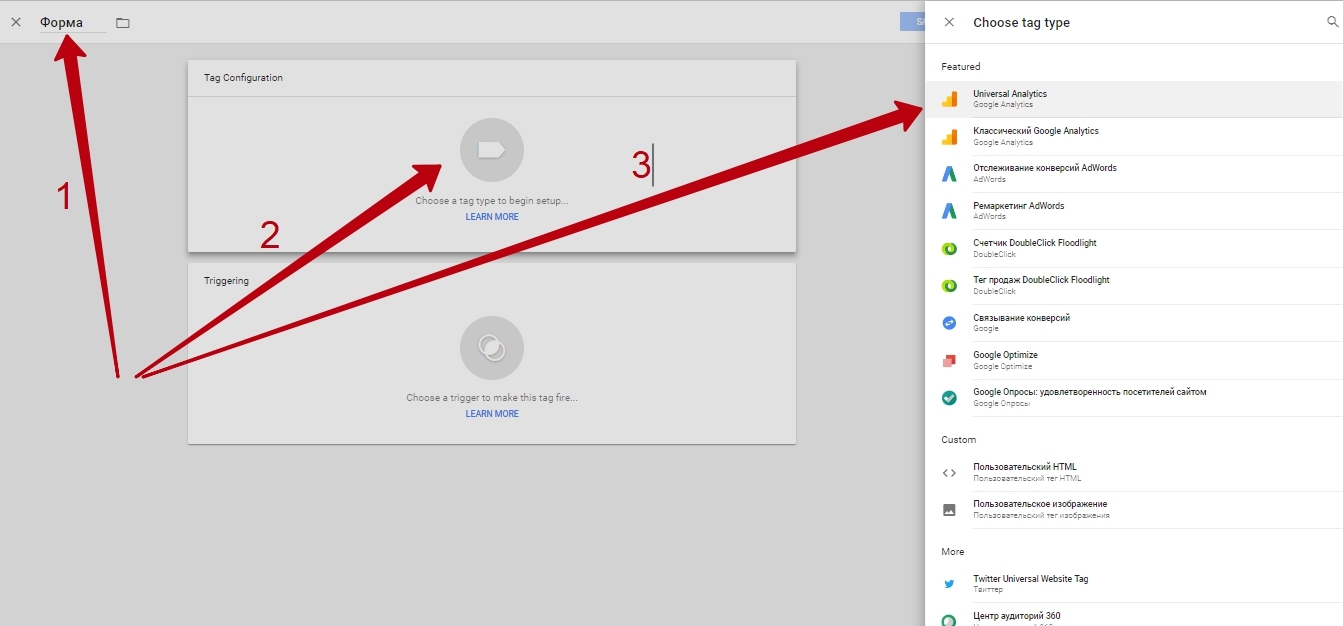The image size is (1343, 626).
Task: Open search in Choose tag type panel
Action: point(1333,22)
